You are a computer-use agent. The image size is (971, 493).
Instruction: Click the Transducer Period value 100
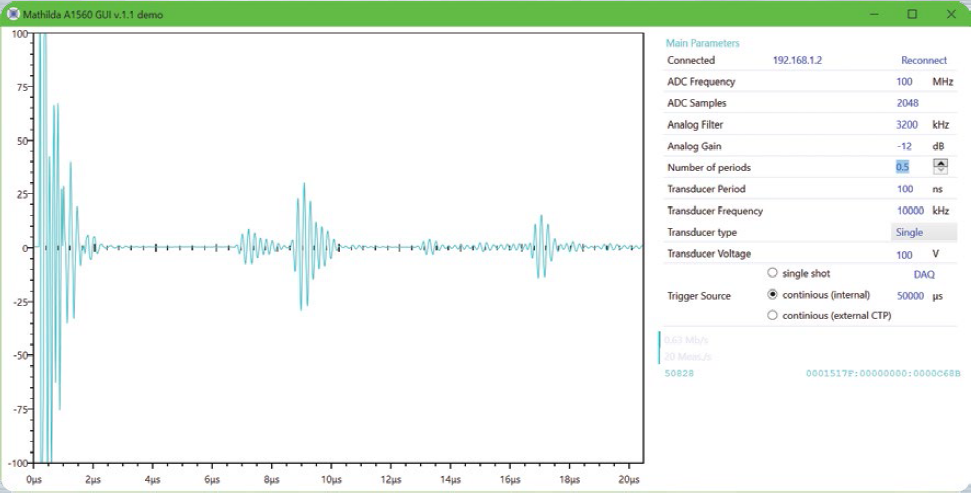tap(904, 189)
